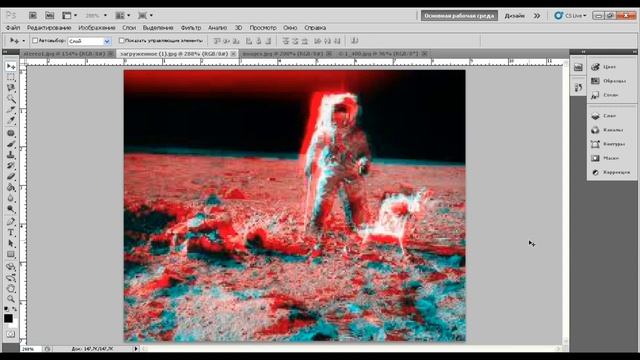Open the Слой auto-select dropdown
Viewport: 640px width, 360px height.
point(89,41)
